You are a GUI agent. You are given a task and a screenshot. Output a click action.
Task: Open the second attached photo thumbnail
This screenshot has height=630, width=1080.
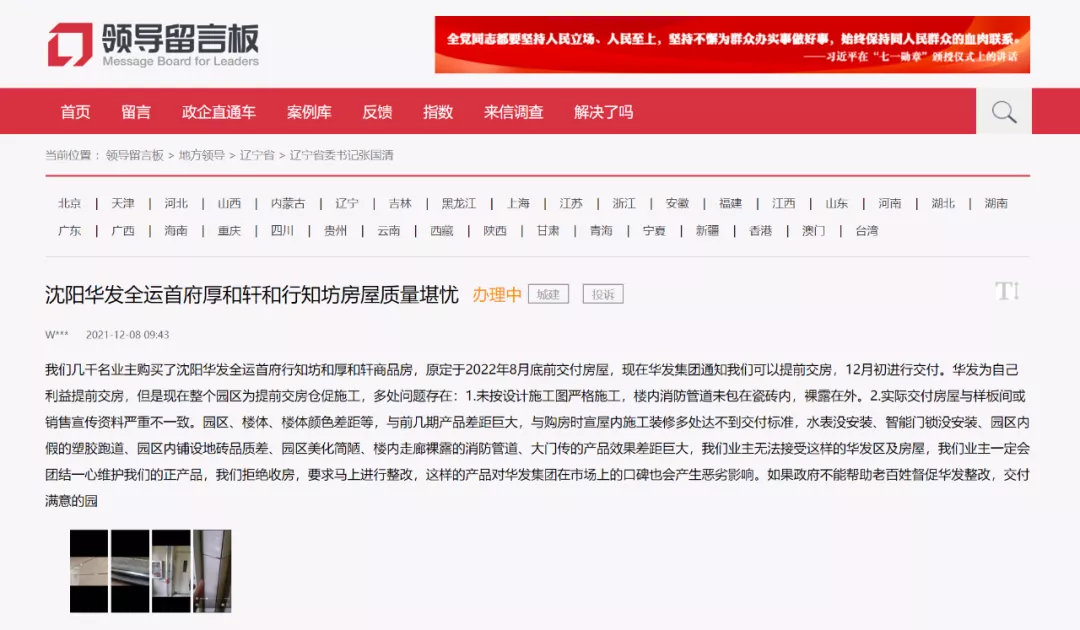click(130, 571)
